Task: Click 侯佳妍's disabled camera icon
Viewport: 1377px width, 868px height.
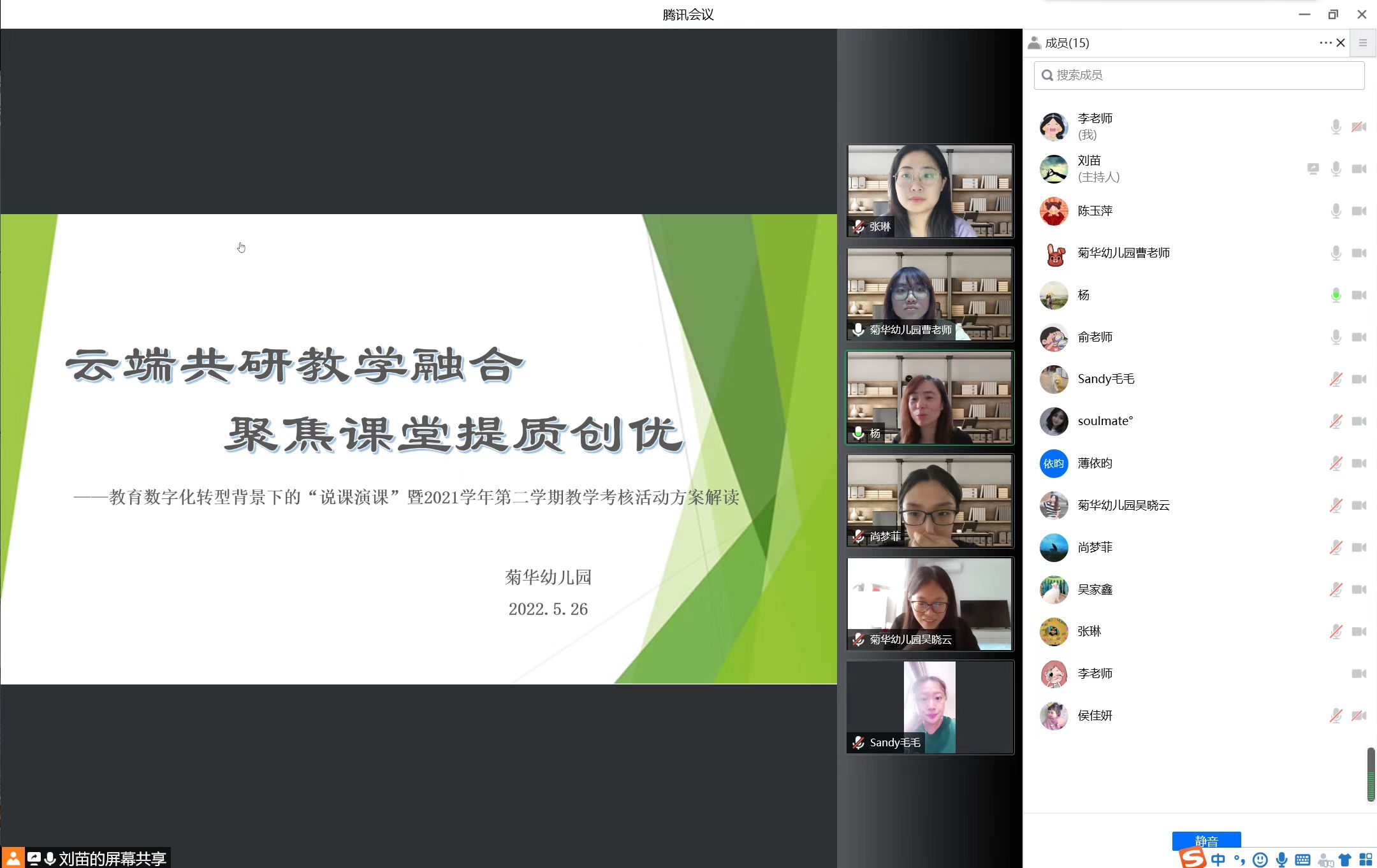Action: click(x=1359, y=716)
